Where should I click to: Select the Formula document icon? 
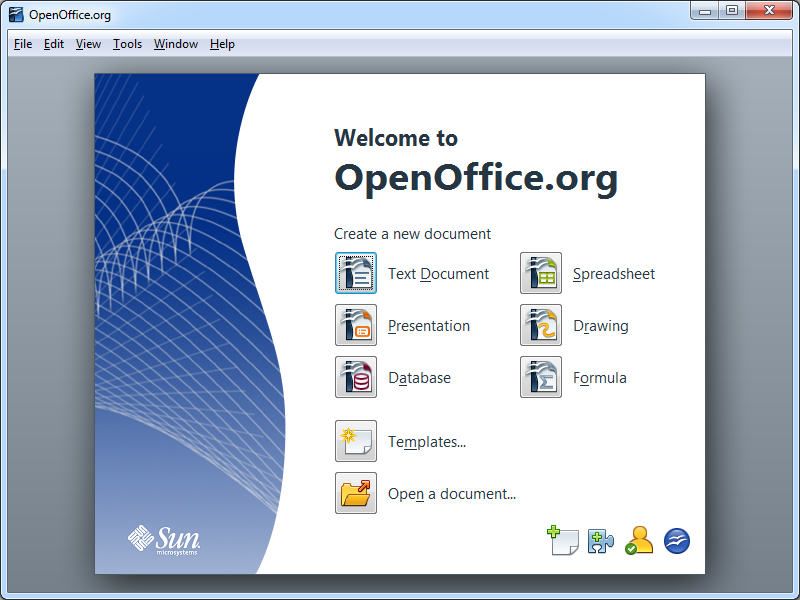(x=541, y=377)
